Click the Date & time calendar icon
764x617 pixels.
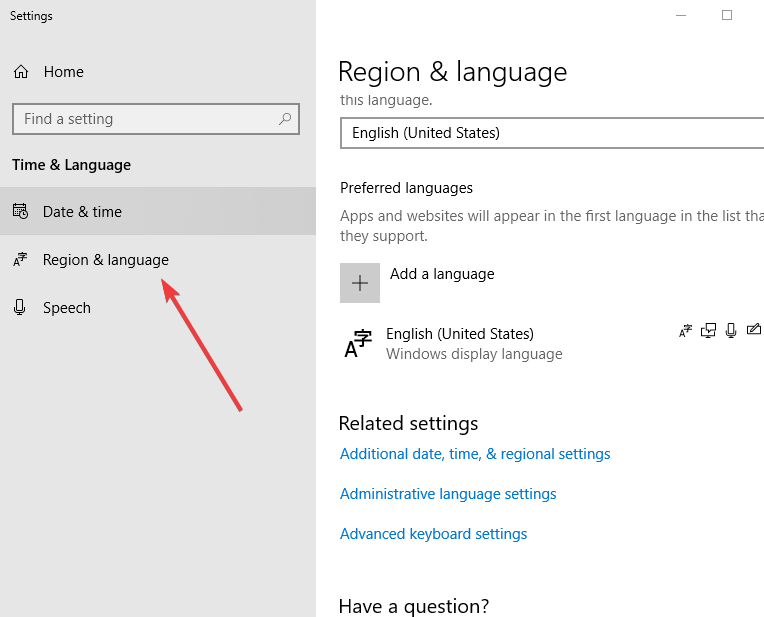(20, 212)
